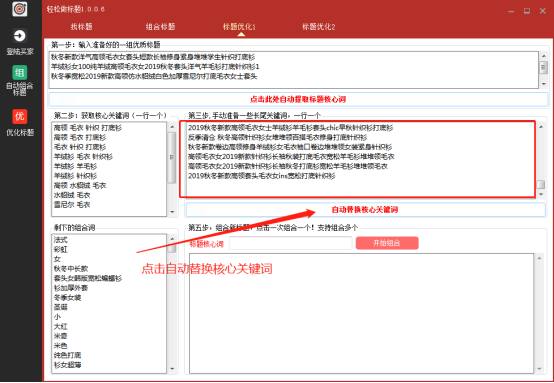This screenshot has width=554, height=383.
Task: Open the green 组 auto-combine titles icon
Action: pos(19,72)
